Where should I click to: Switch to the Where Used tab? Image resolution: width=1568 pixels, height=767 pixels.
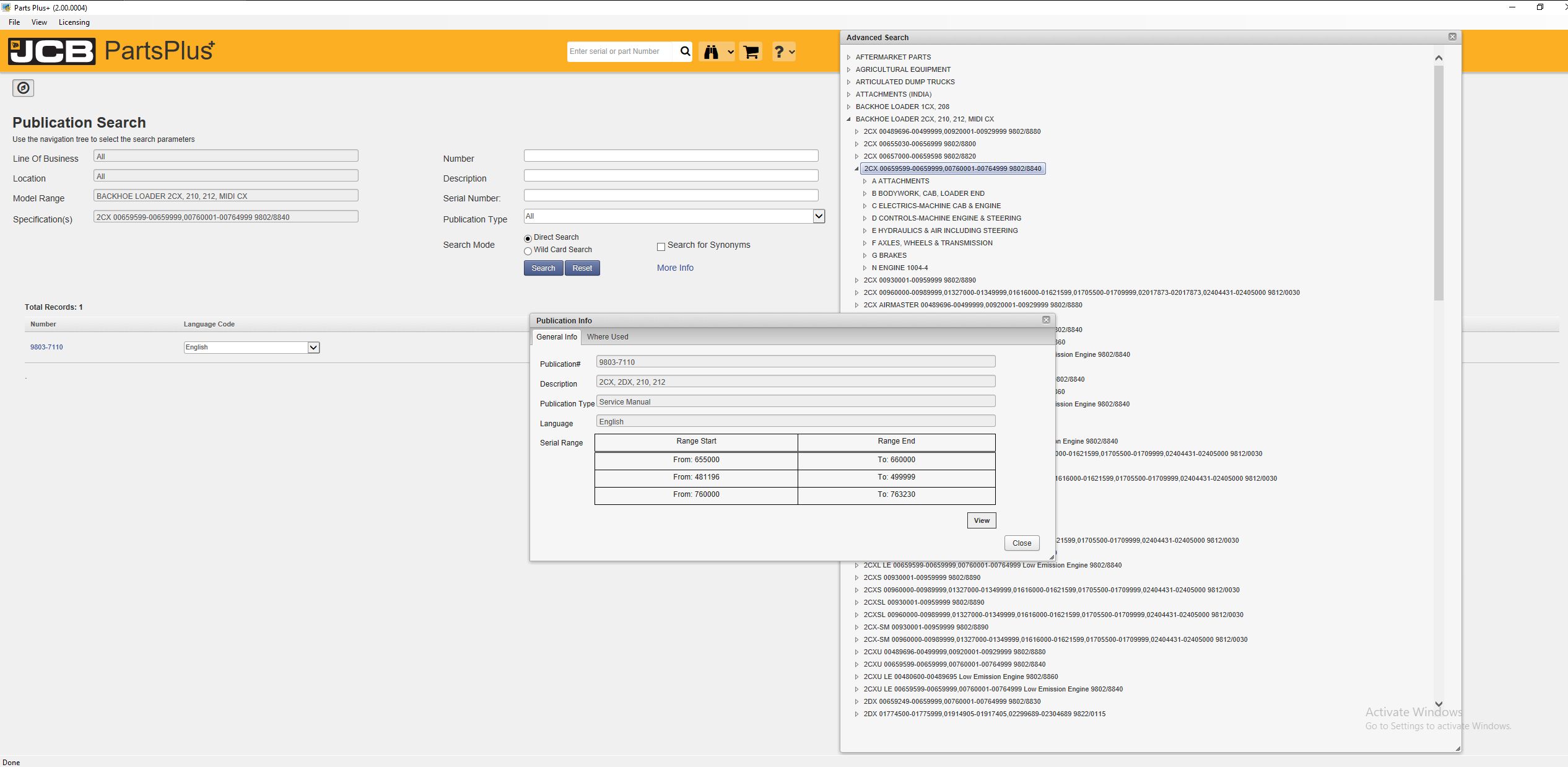click(607, 336)
